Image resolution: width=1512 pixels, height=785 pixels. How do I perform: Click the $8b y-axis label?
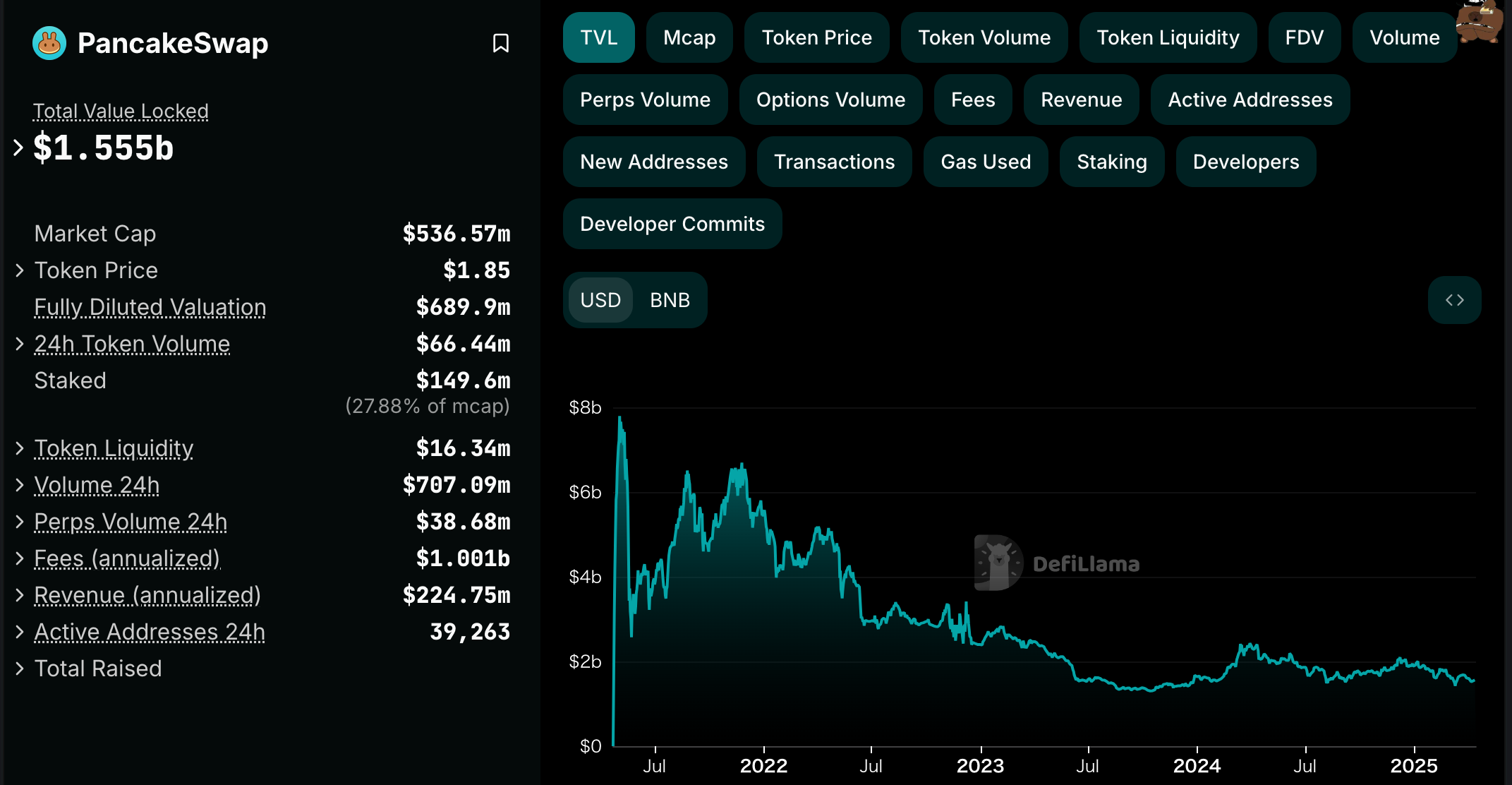pyautogui.click(x=585, y=407)
